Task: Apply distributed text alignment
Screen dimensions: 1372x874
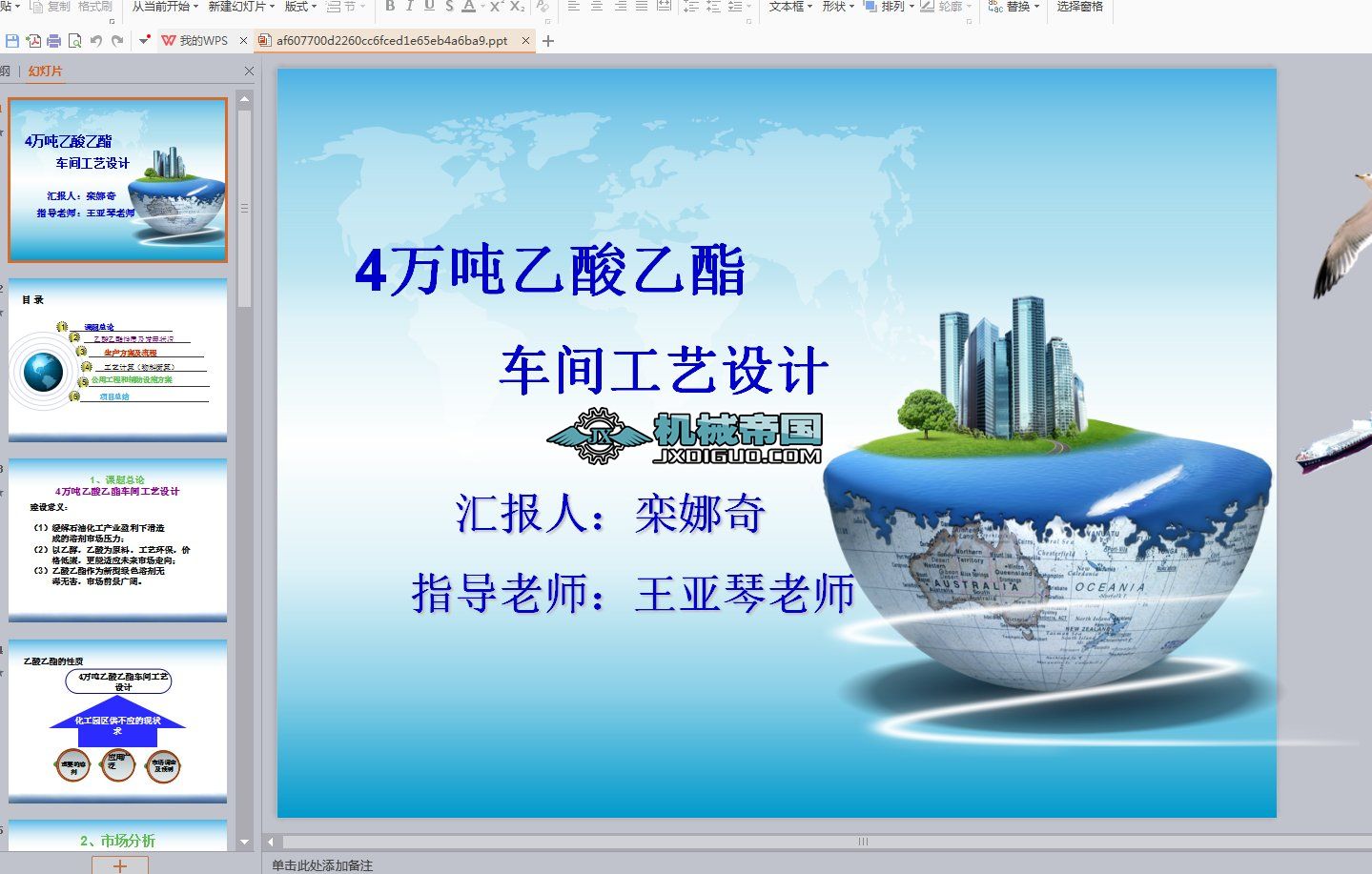Action: [665, 6]
